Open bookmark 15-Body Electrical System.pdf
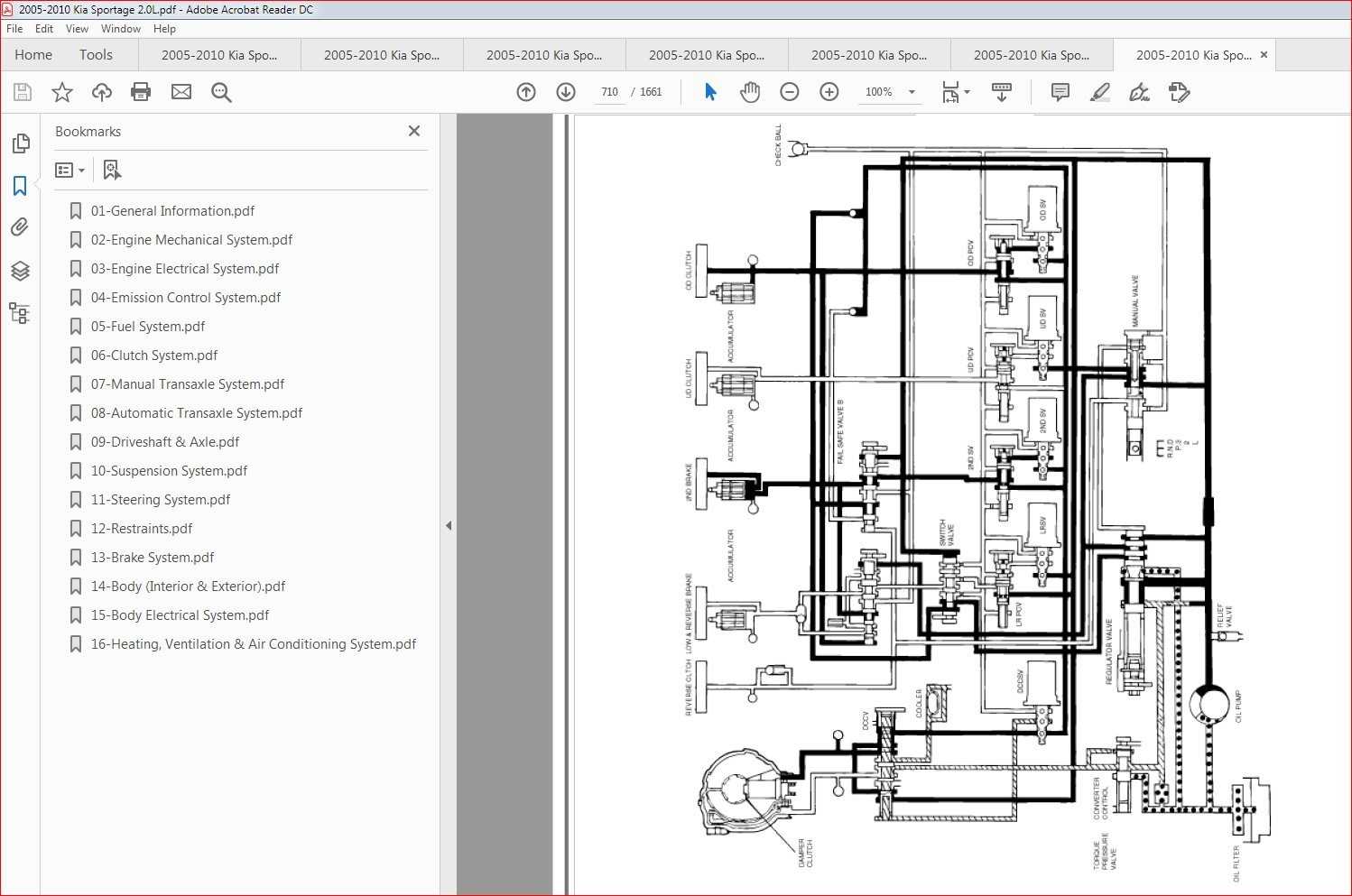Image resolution: width=1352 pixels, height=896 pixels. (x=180, y=615)
